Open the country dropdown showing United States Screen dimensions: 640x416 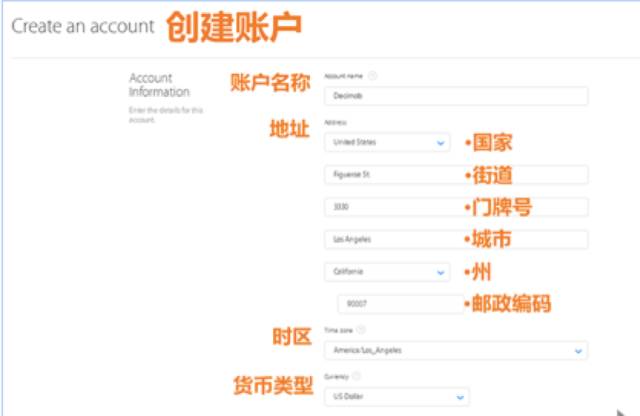point(387,143)
